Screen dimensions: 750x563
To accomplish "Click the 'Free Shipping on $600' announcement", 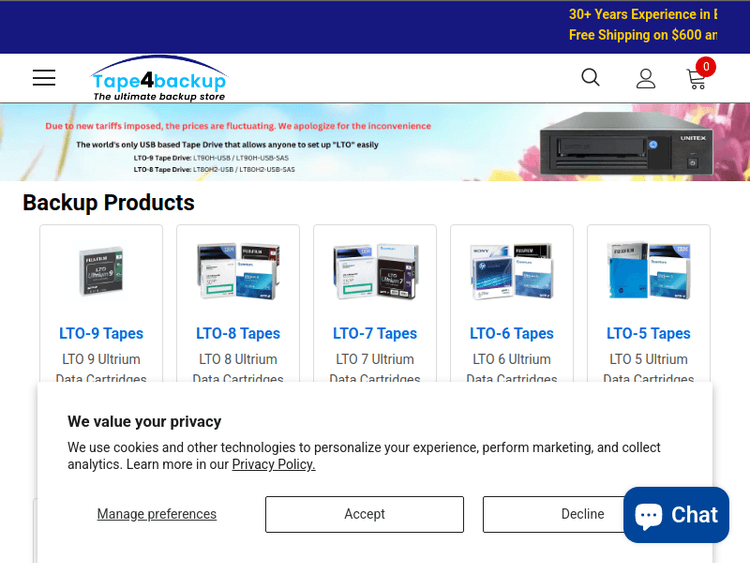I will 642,35.
